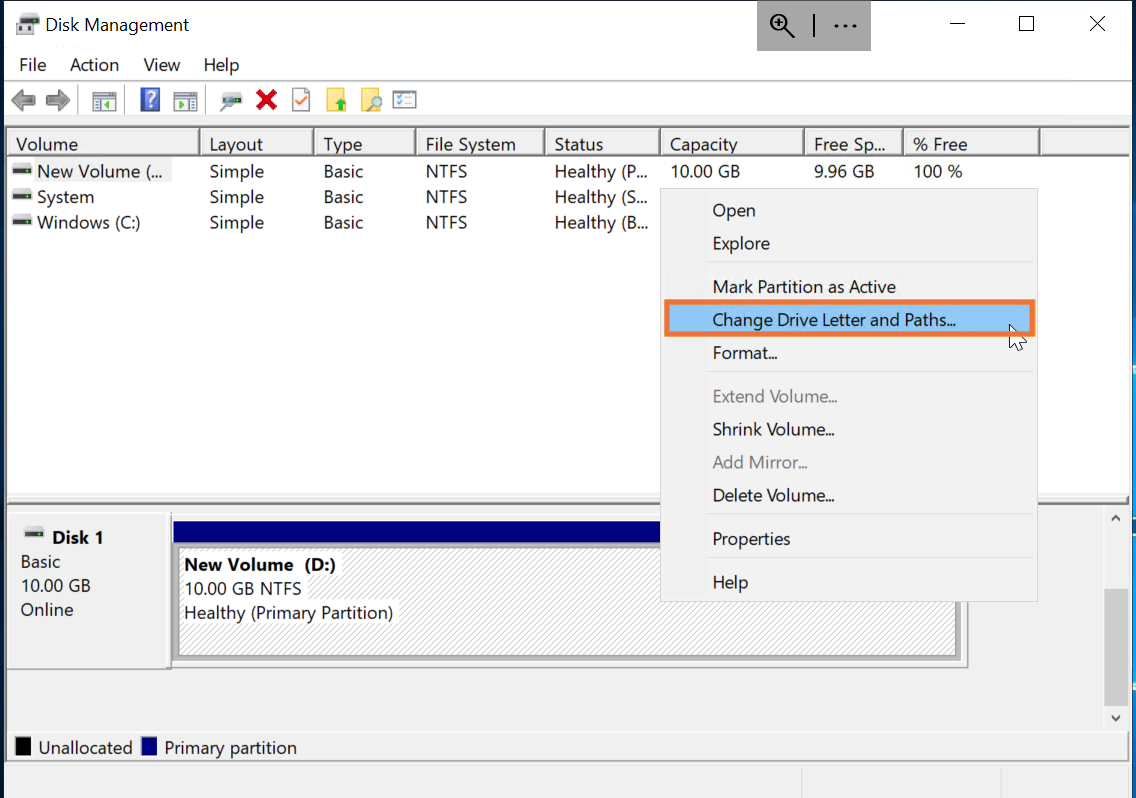Viewport: 1136px width, 798px height.
Task: Select the Disk 1 label panel
Action: (88, 591)
